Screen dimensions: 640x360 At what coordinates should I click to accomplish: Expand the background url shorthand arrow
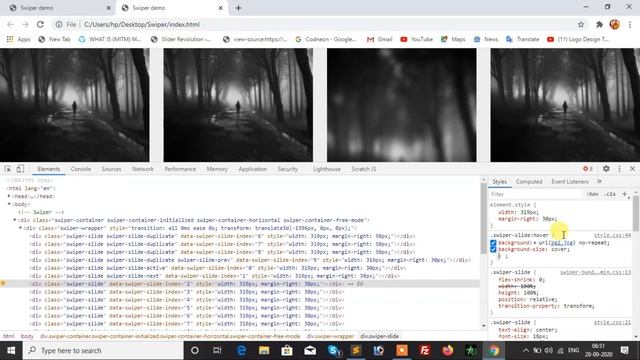[x=535, y=243]
